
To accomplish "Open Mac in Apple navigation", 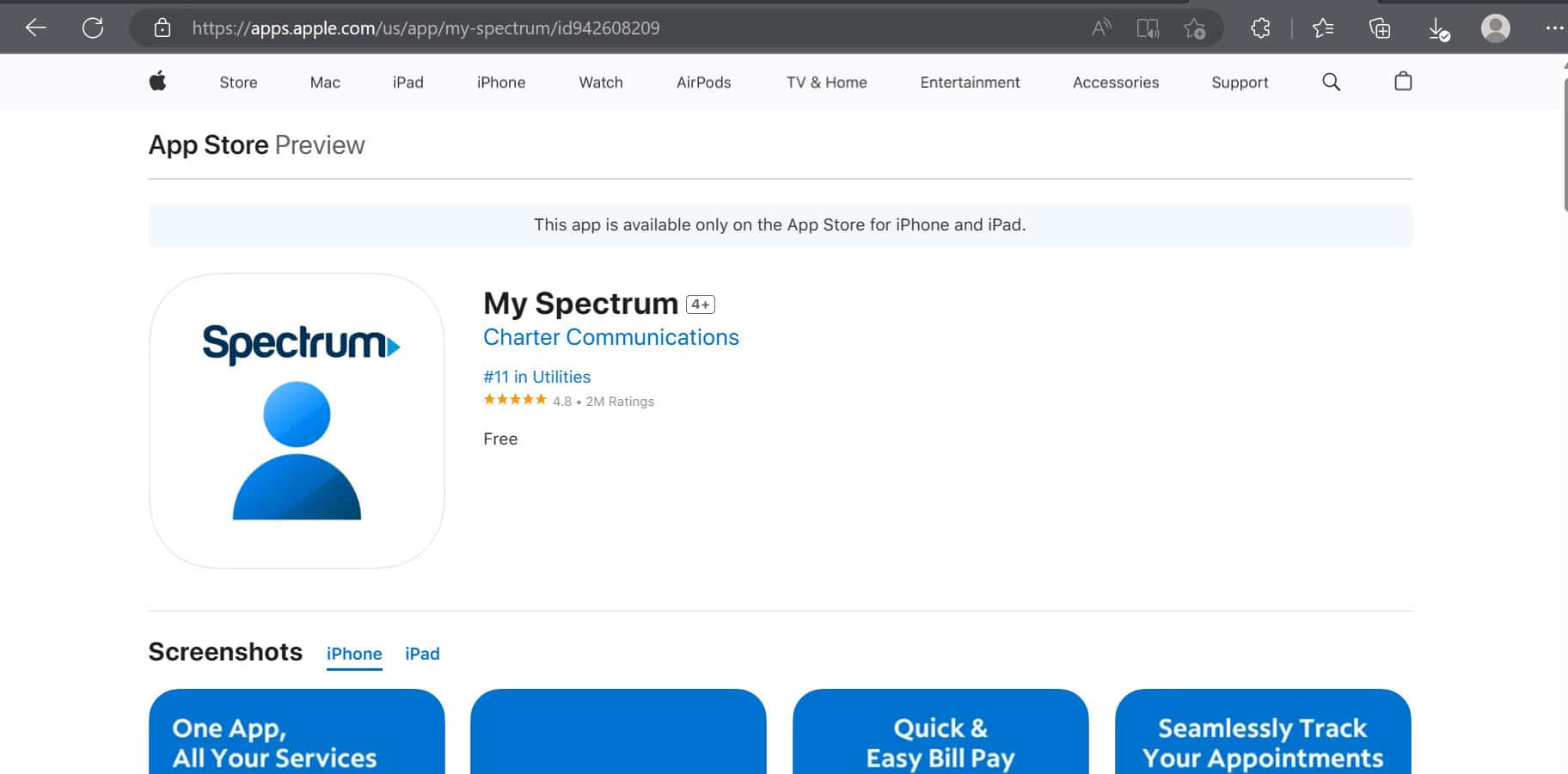I will click(x=325, y=83).
